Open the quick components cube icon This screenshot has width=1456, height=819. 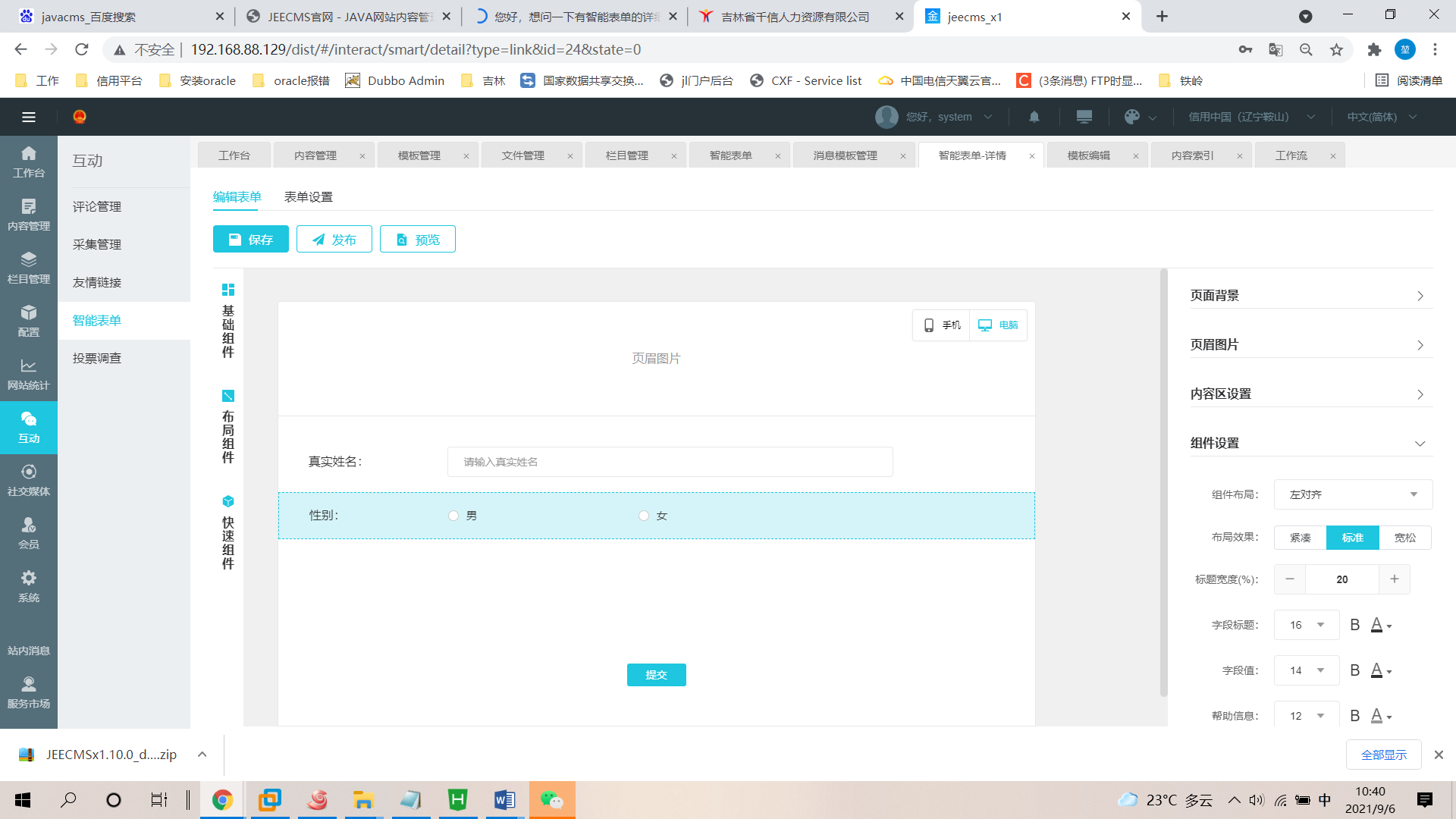pos(228,501)
